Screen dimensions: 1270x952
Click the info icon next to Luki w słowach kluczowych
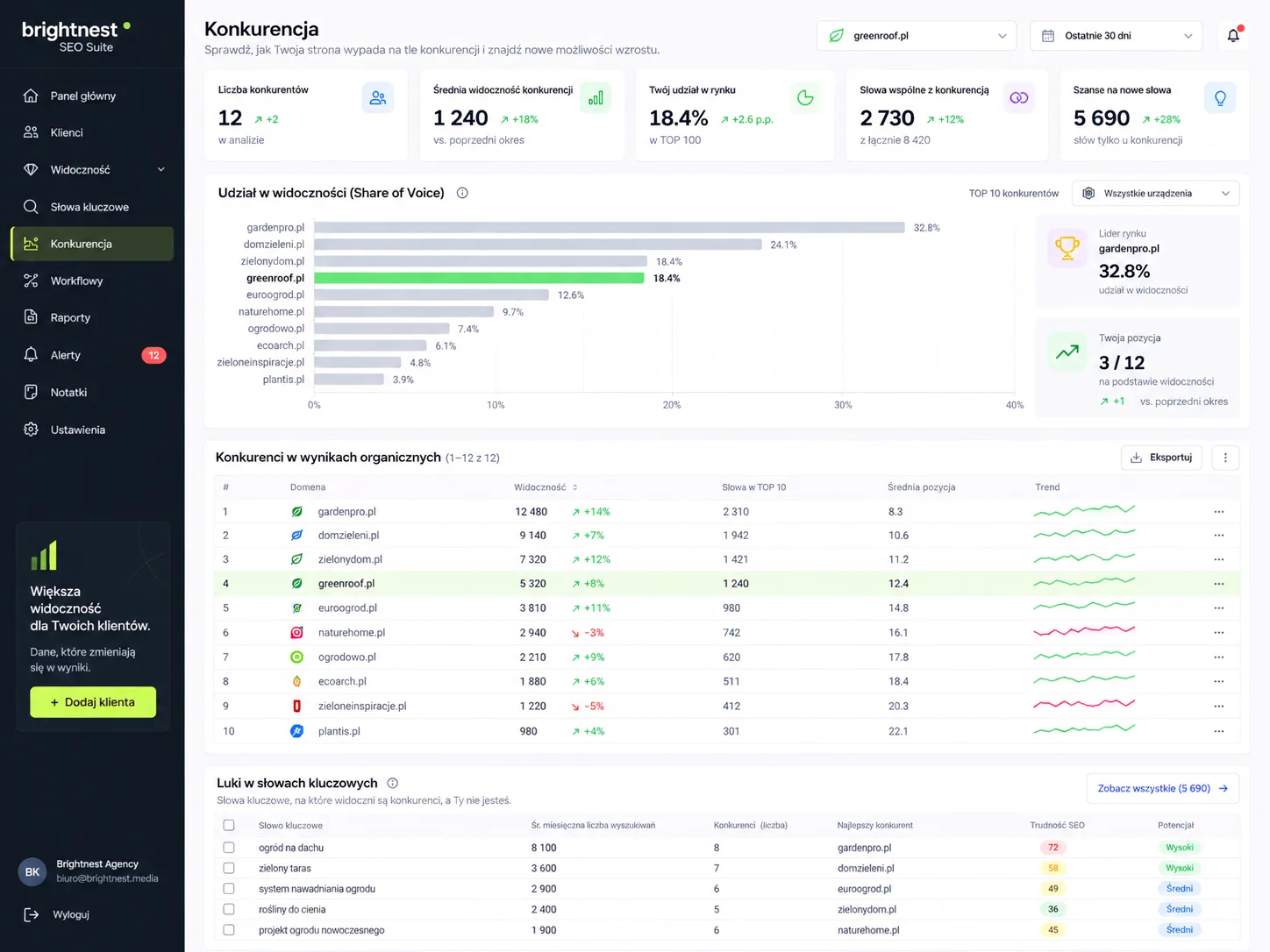[x=393, y=783]
